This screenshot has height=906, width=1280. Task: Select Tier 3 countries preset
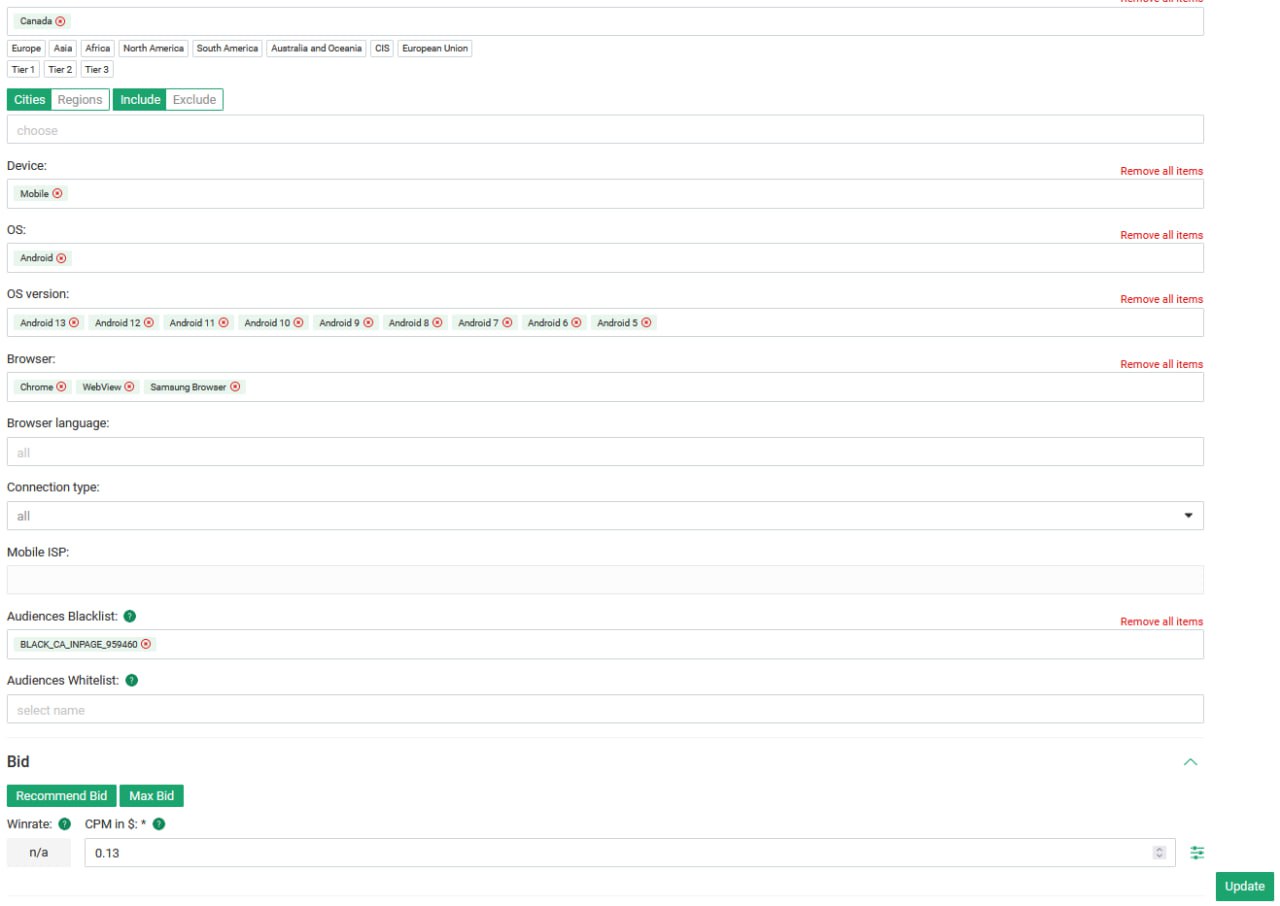click(97, 70)
